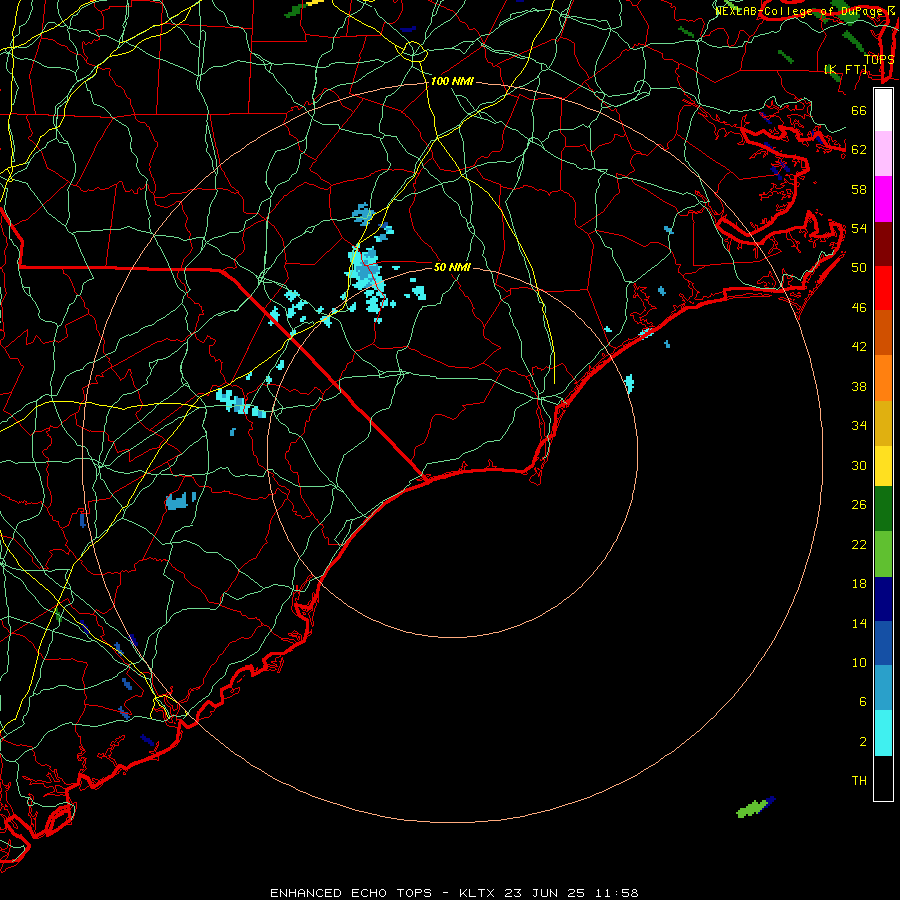Click the '62' legend value

(859, 150)
